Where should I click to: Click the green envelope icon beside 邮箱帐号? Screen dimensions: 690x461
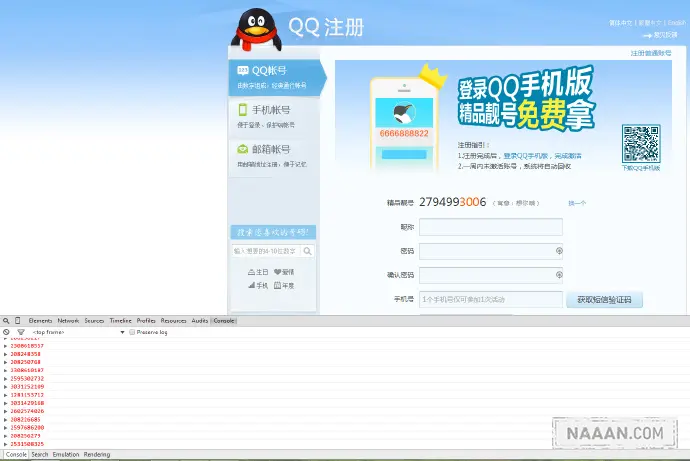[242, 149]
